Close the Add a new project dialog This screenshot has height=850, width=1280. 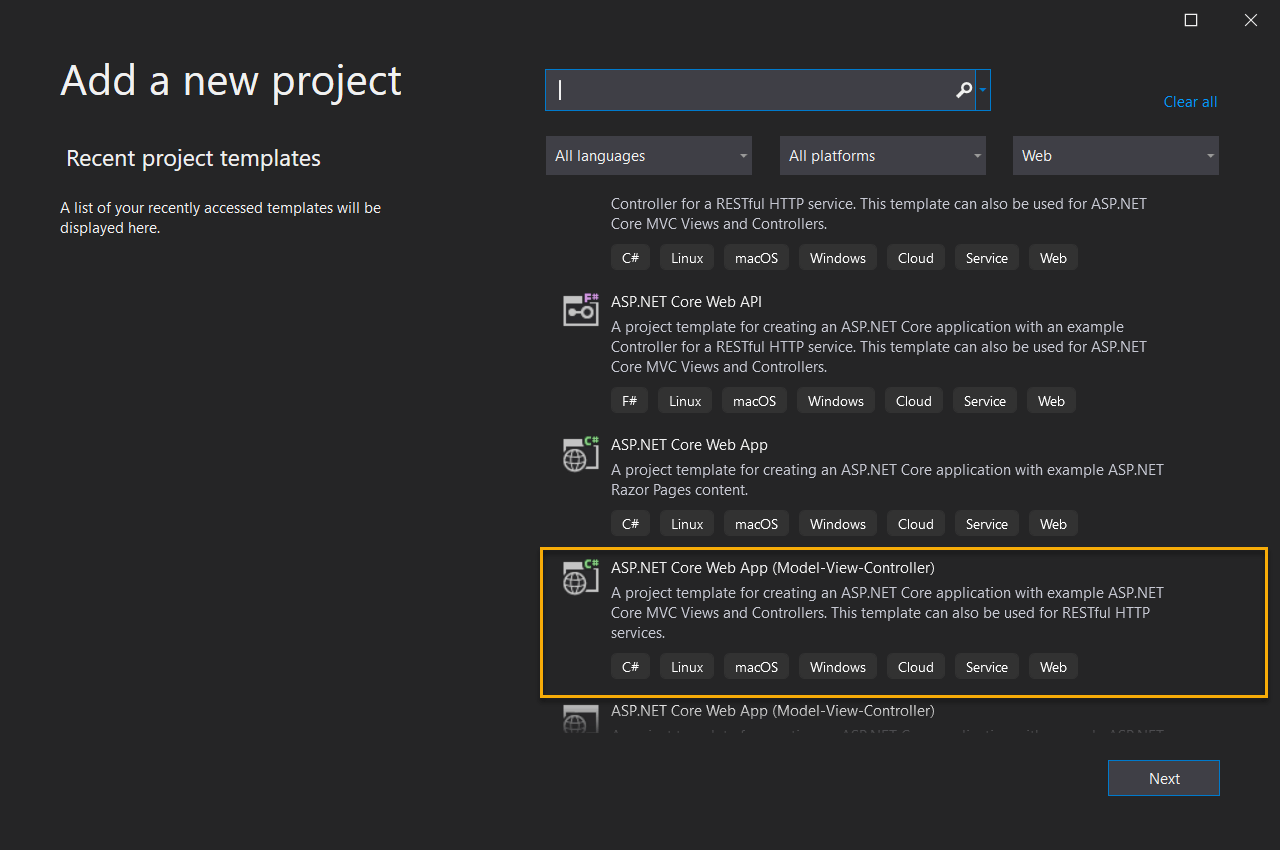coord(1250,20)
